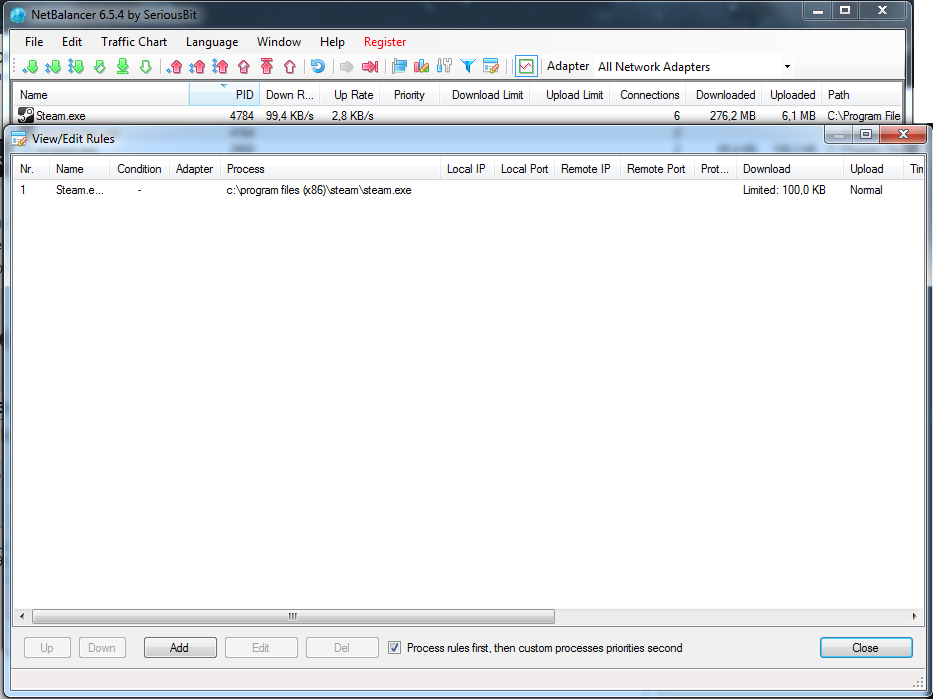Image resolution: width=933 pixels, height=699 pixels.
Task: Set low download priority, single-diamond green arrow
Action: pyautogui.click(x=30, y=67)
